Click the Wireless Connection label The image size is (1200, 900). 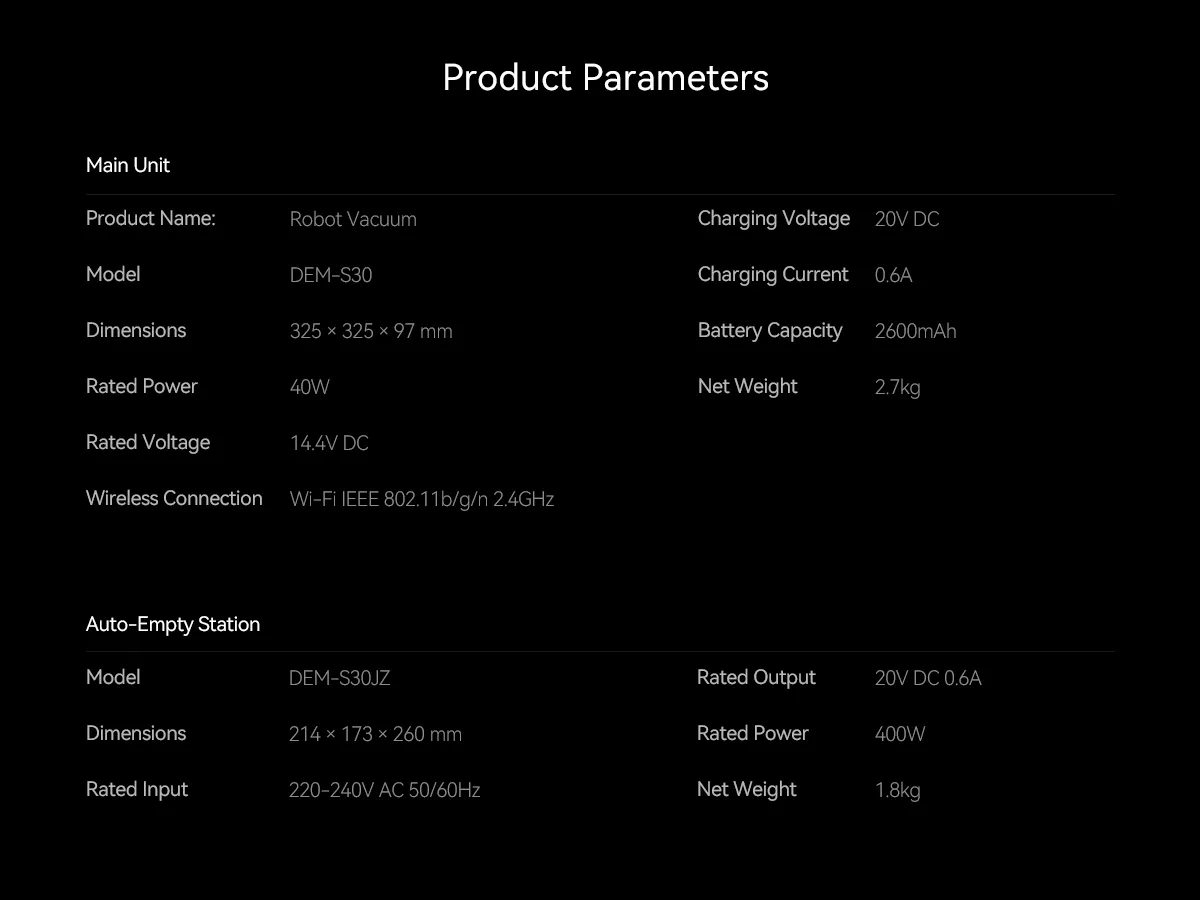point(174,498)
